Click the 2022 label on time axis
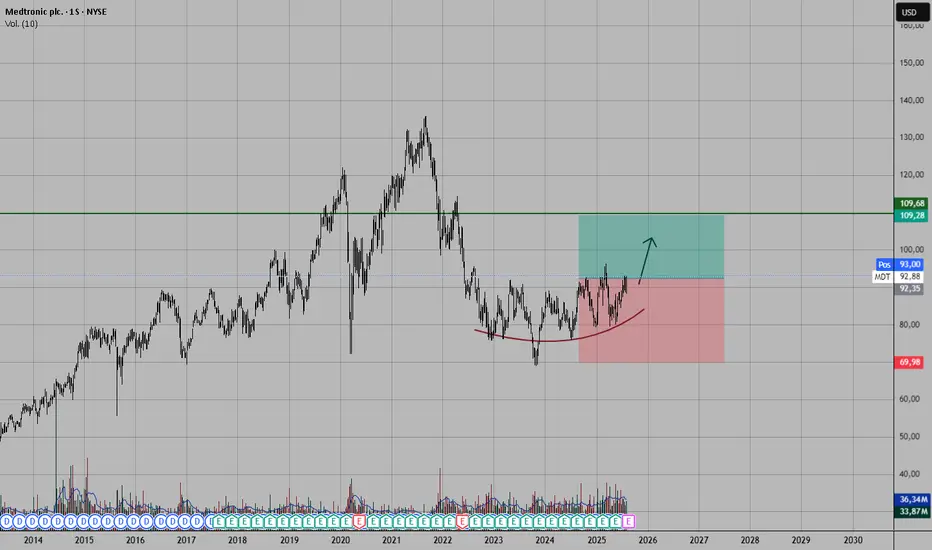The image size is (932, 550). (x=443, y=540)
